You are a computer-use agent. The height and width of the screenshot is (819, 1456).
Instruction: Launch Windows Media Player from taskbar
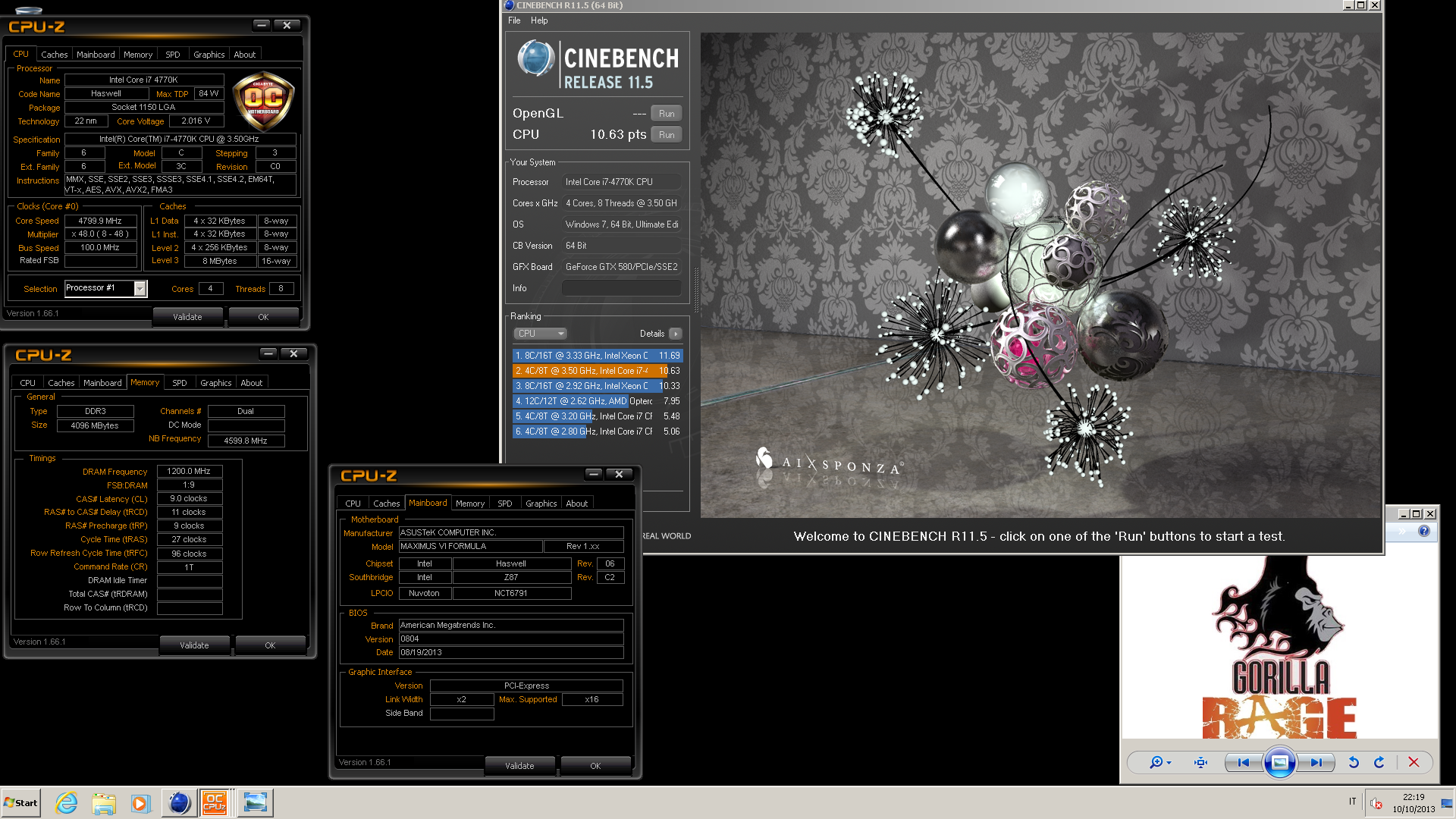tap(140, 802)
